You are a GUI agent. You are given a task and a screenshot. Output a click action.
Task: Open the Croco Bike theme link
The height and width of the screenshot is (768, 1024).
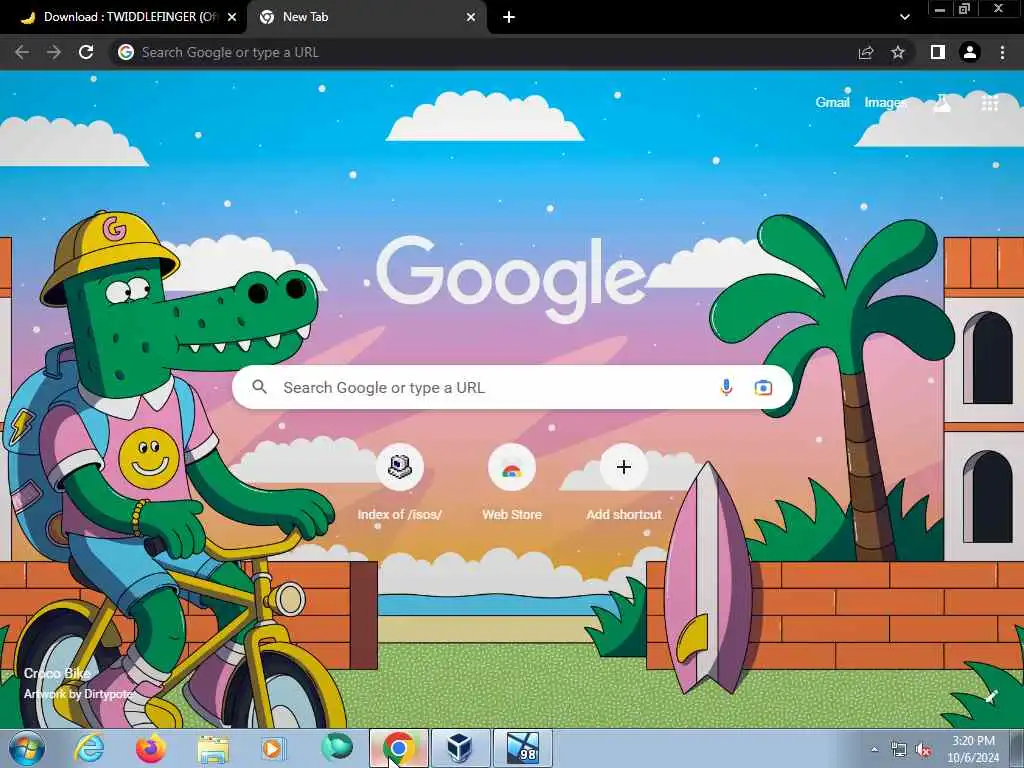[x=57, y=673]
